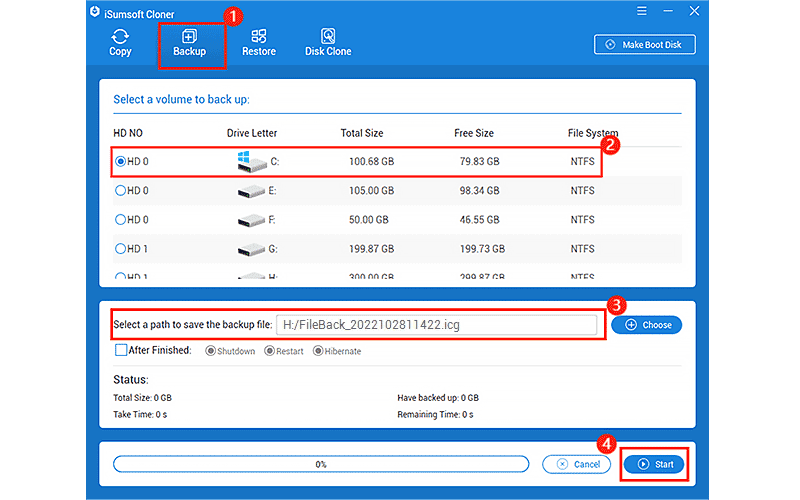Click the 0% backup progress bar
The height and width of the screenshot is (500, 800).
pyautogui.click(x=321, y=464)
